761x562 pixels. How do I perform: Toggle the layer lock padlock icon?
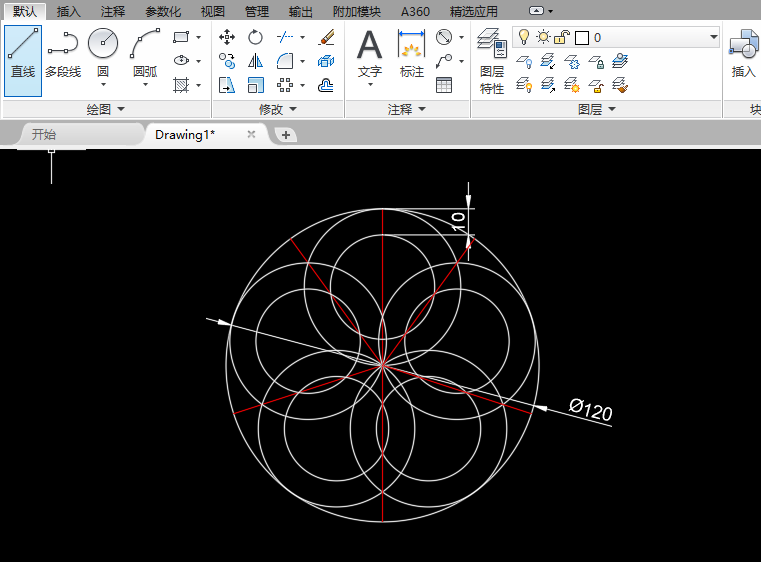click(562, 37)
